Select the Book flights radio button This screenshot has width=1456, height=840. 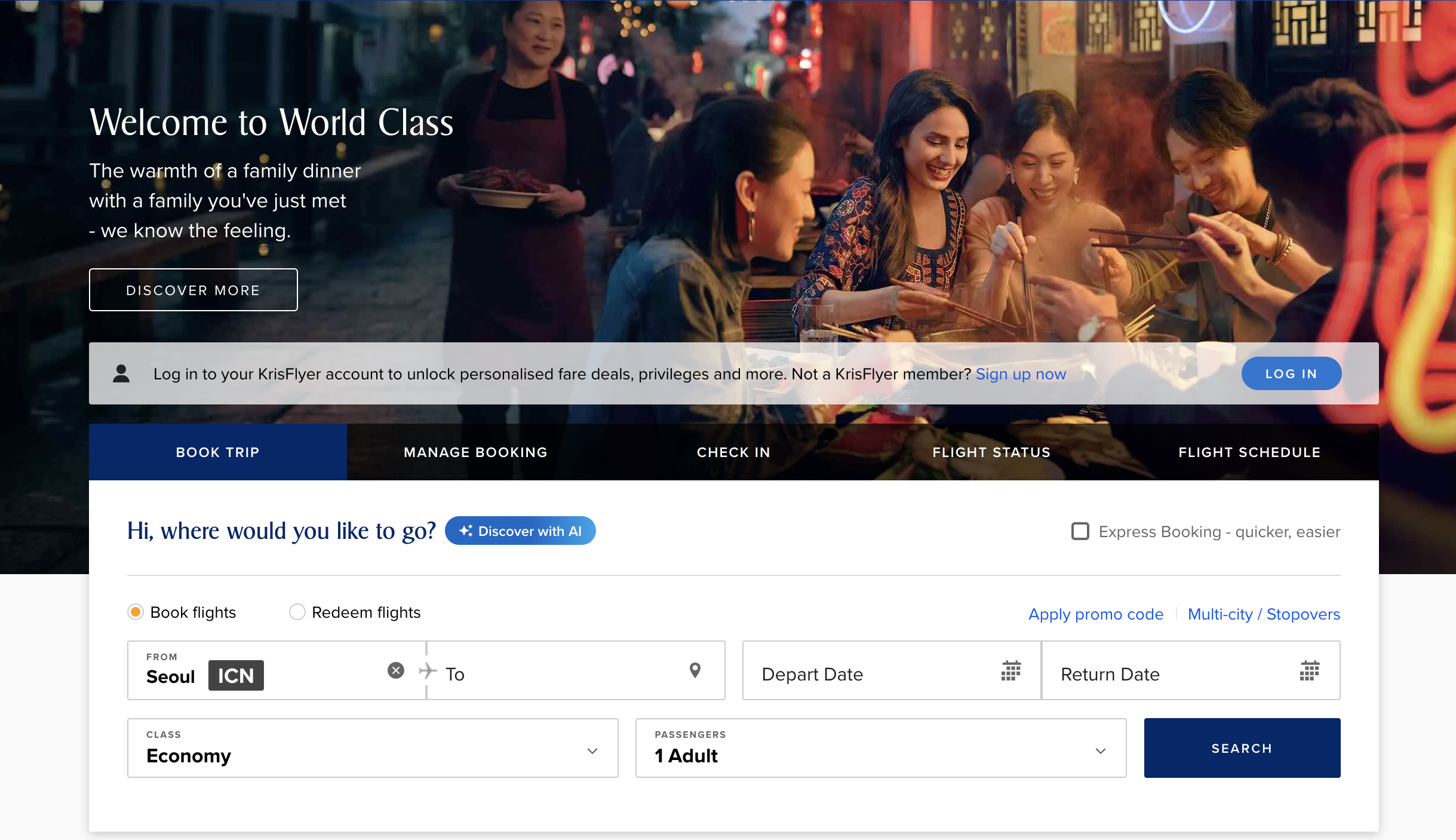136,612
